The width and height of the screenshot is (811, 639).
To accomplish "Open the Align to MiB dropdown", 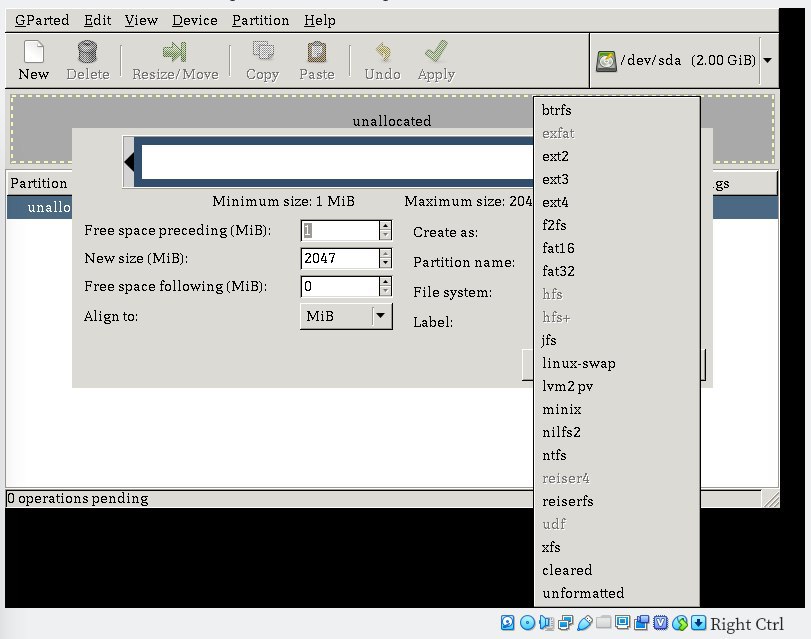I will (346, 316).
